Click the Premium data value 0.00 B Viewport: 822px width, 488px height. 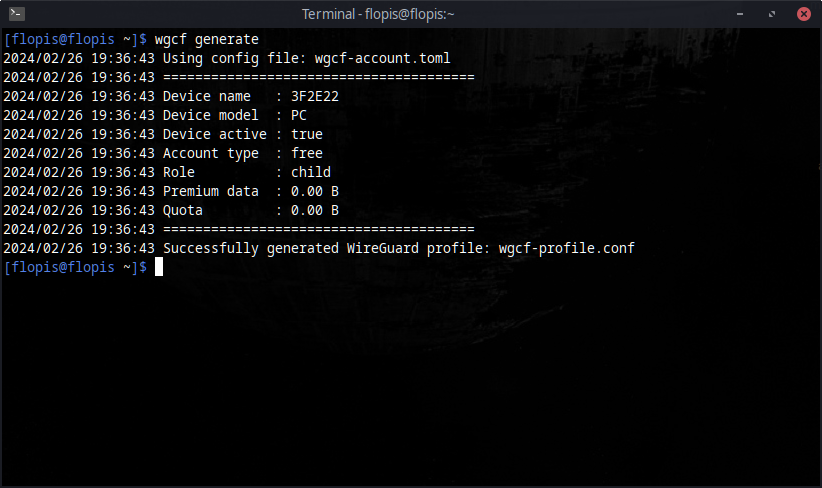[x=315, y=191]
